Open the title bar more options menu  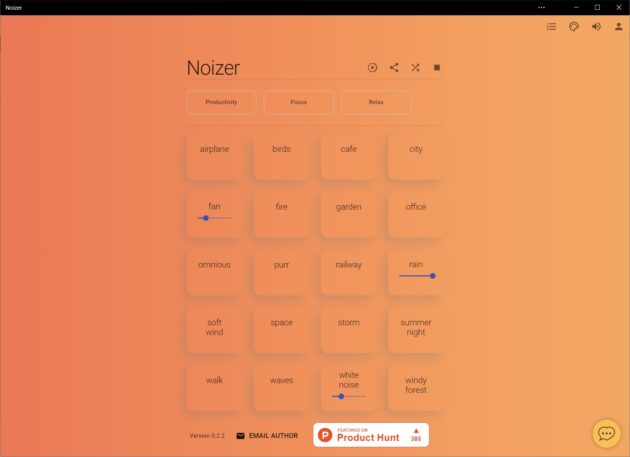pos(541,7)
